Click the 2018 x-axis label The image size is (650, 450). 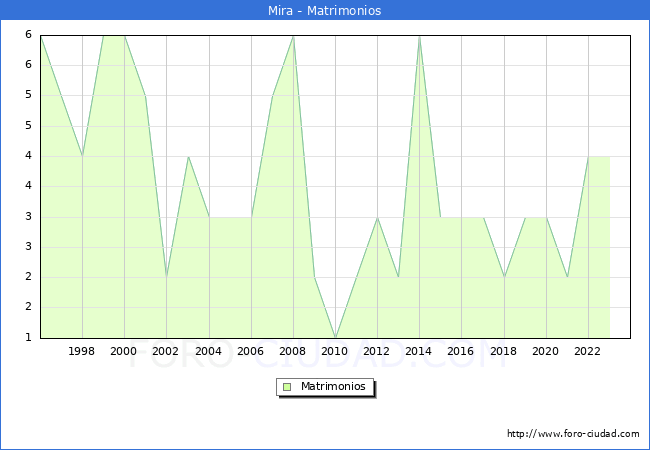pos(504,351)
